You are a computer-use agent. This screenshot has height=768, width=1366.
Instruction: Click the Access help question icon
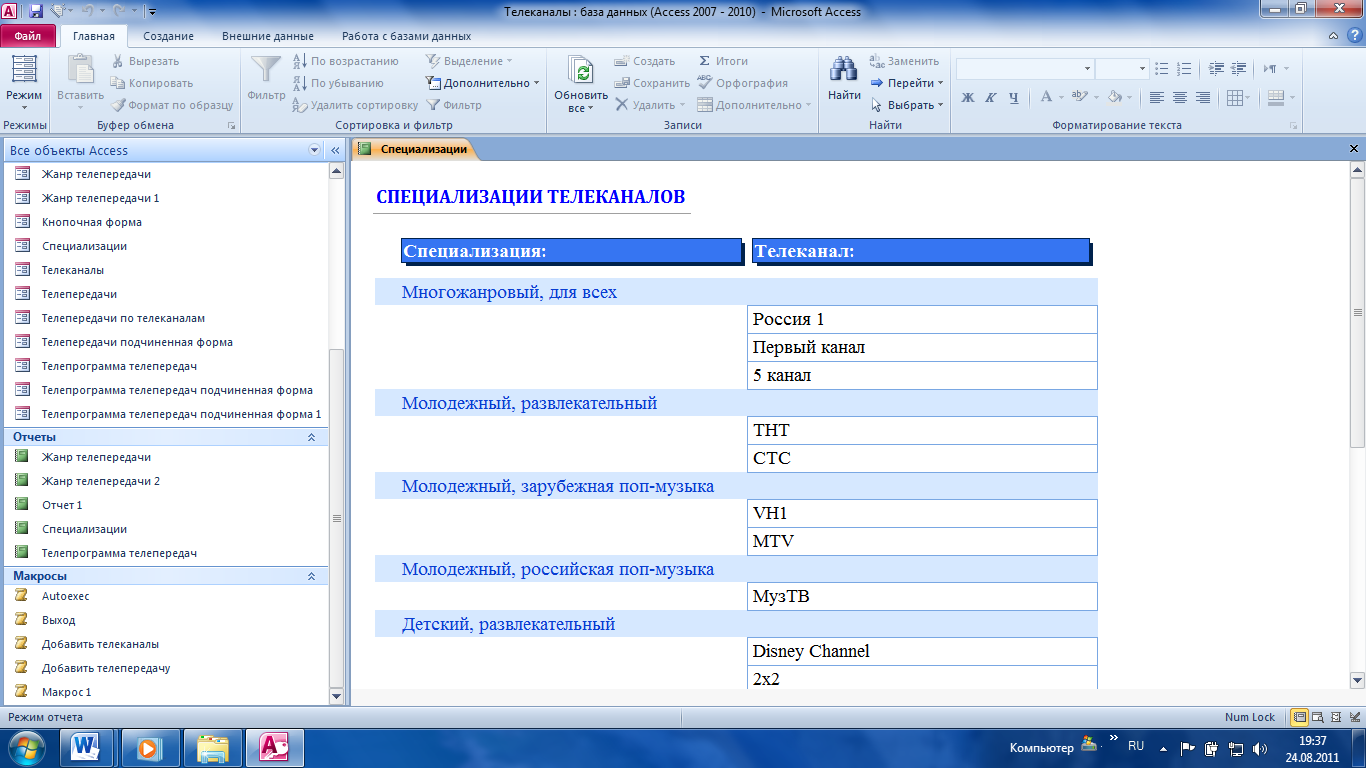point(1354,36)
